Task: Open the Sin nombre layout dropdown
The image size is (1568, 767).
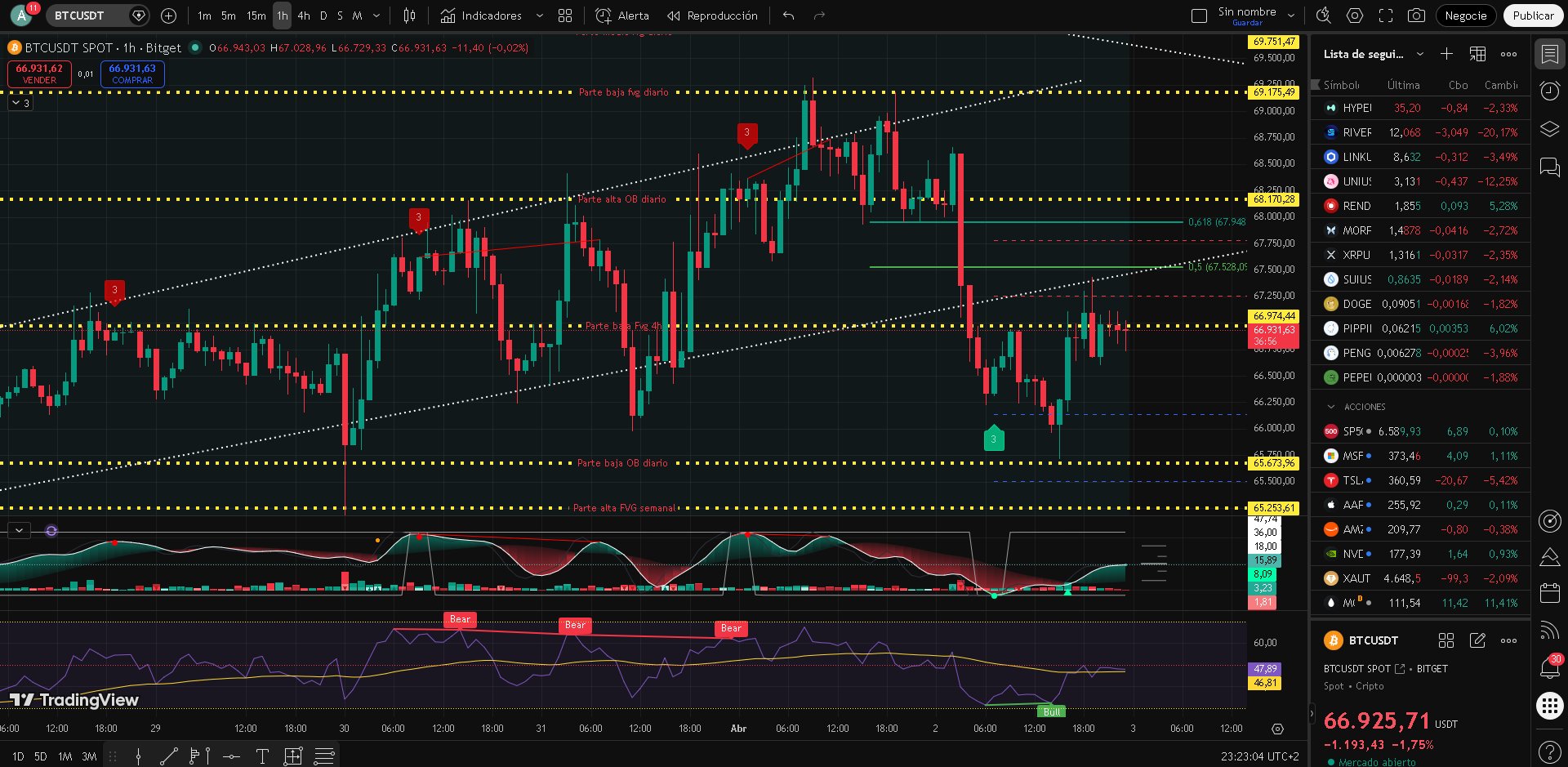Action: click(x=1291, y=16)
